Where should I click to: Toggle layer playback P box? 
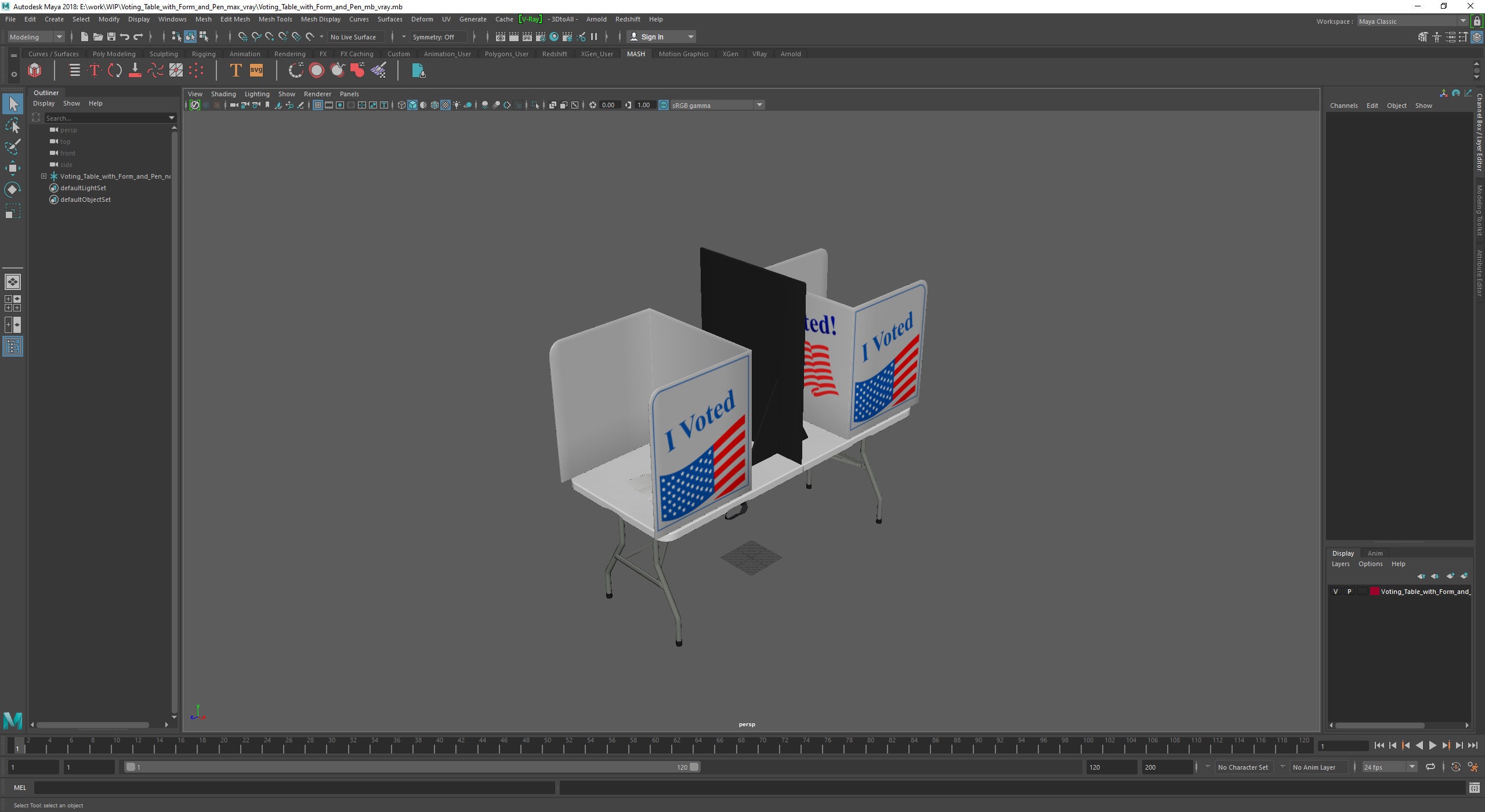[1349, 592]
